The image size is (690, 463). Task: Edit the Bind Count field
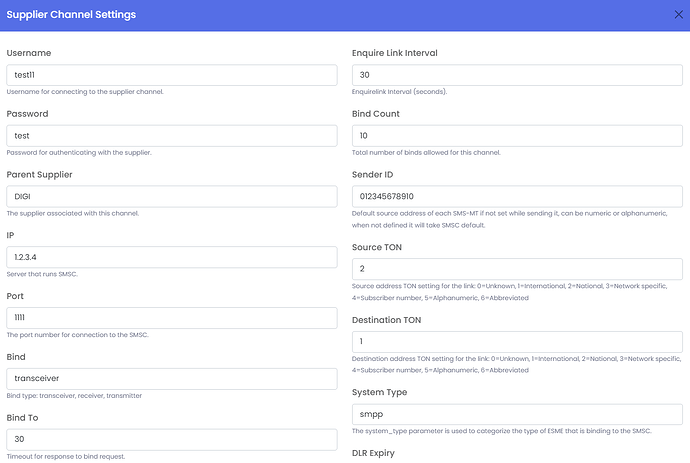(517, 136)
